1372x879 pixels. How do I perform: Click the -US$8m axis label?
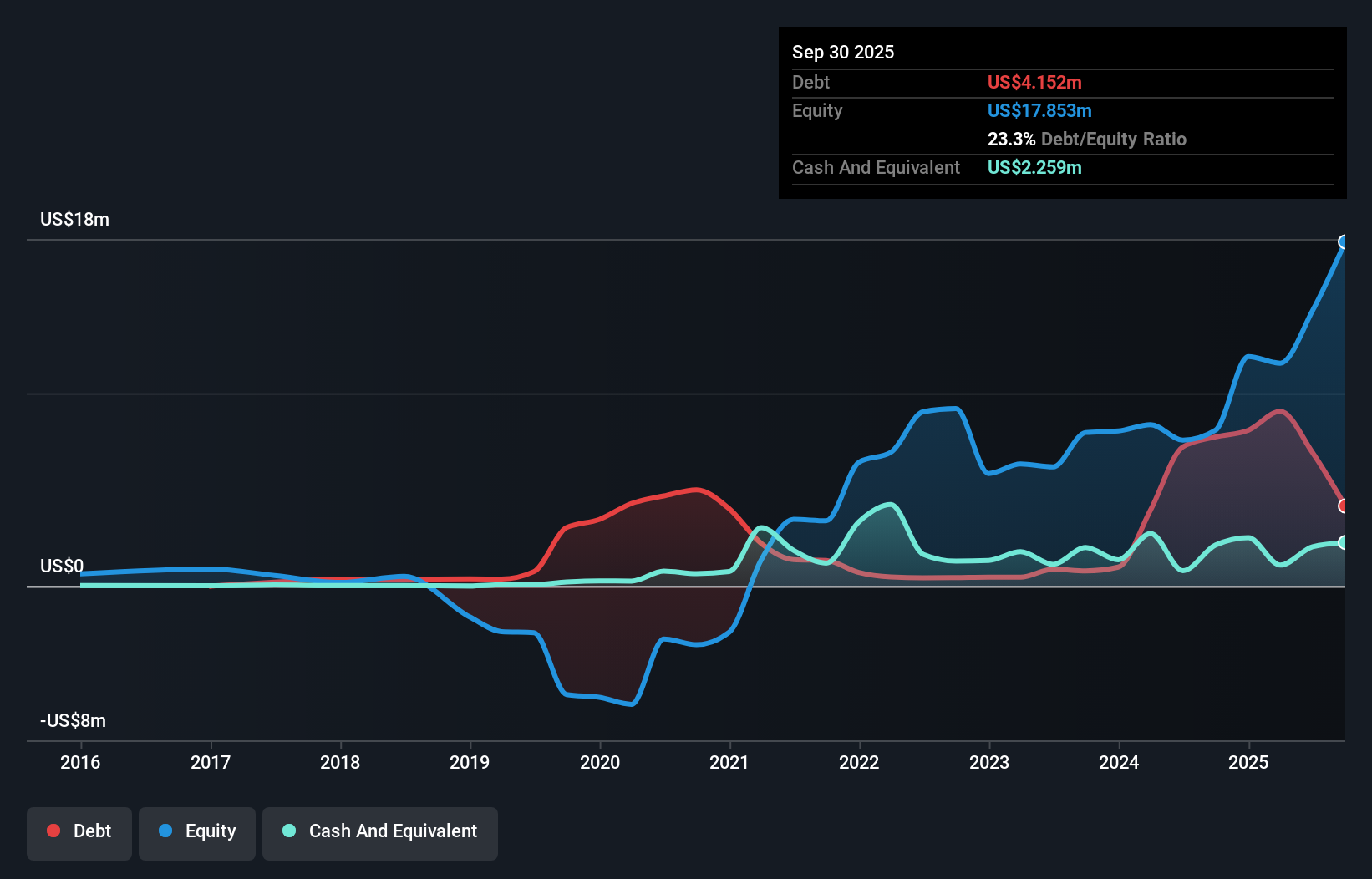coord(72,719)
